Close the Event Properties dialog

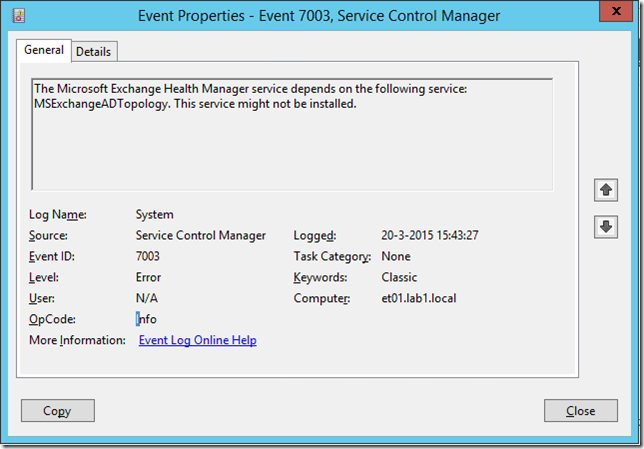581,410
